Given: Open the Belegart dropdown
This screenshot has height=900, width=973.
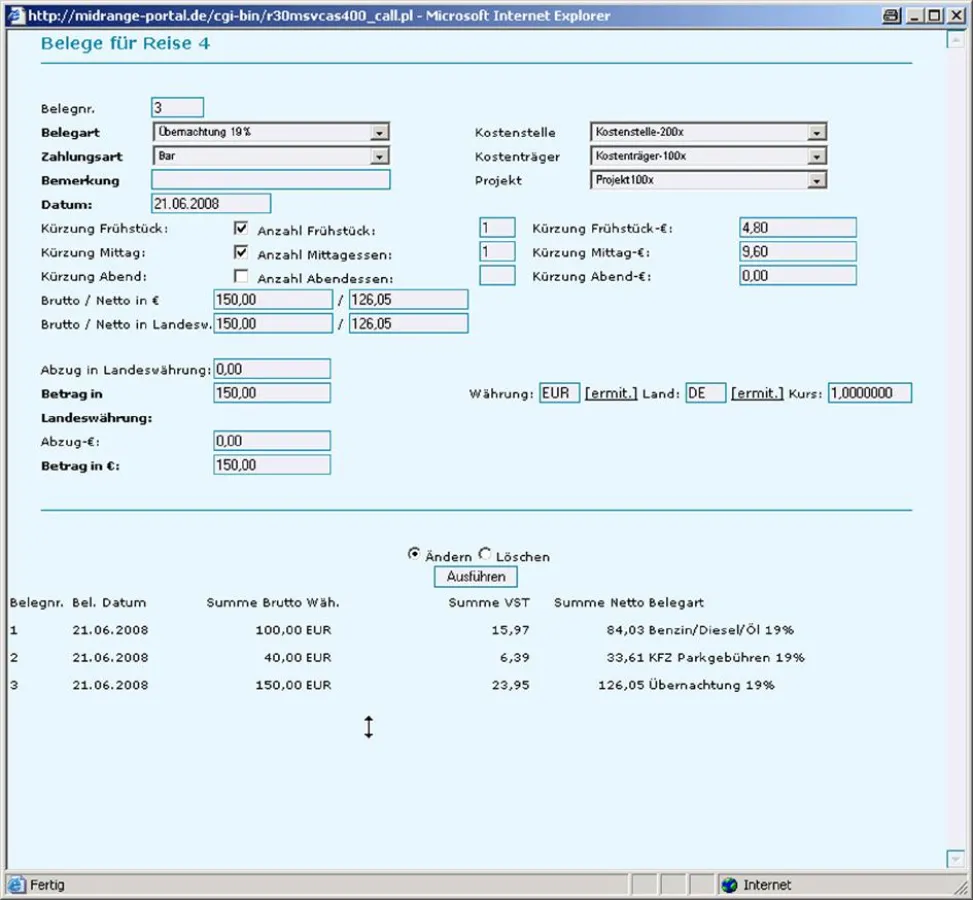Looking at the screenshot, I should pos(379,132).
